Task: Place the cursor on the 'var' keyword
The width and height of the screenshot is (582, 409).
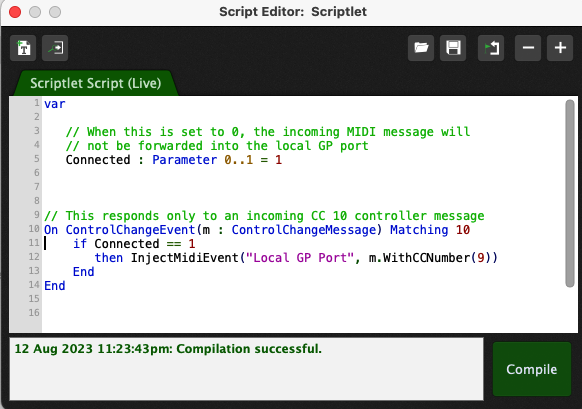Action: click(55, 104)
